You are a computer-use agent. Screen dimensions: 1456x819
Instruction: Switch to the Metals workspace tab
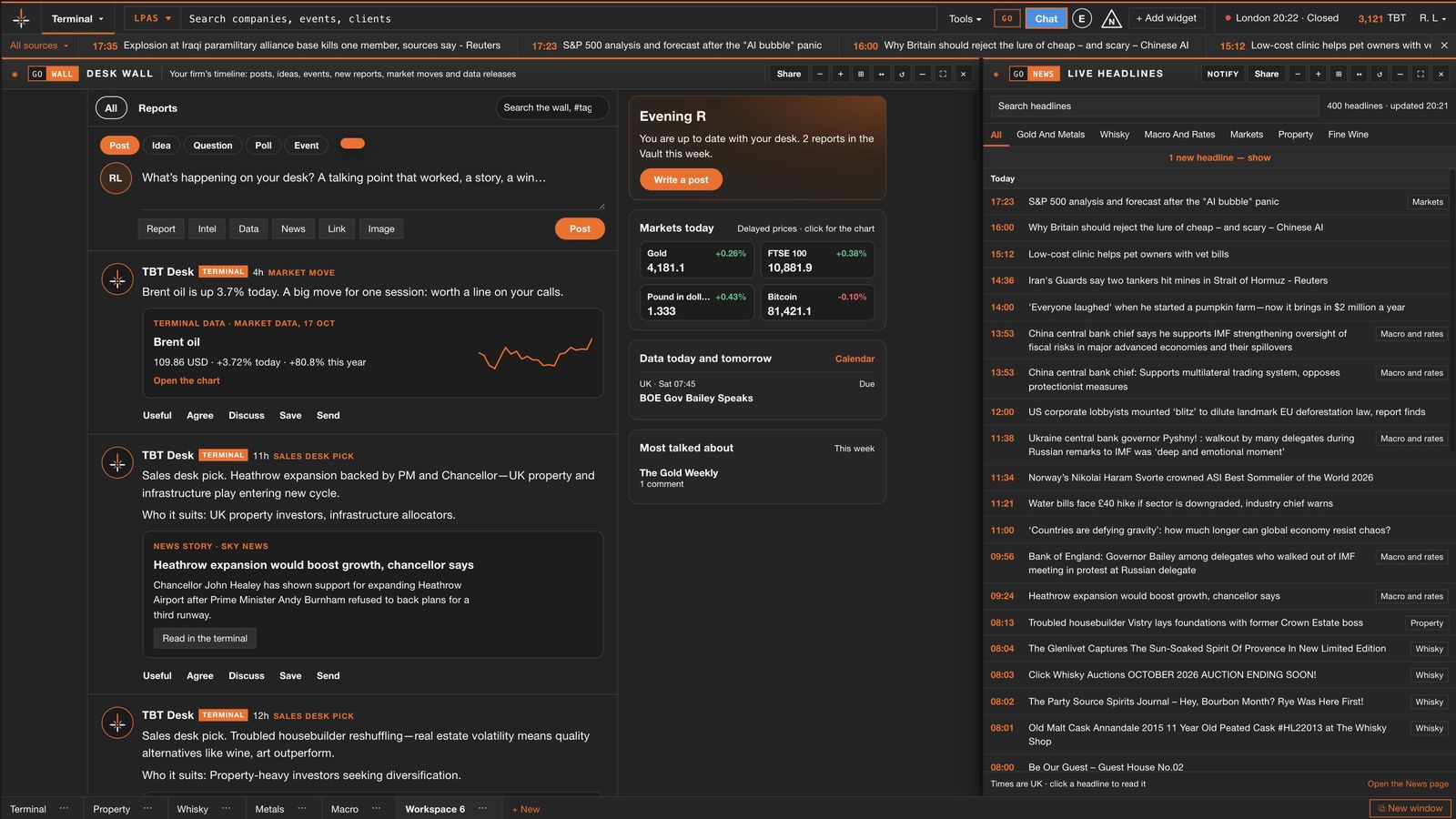[x=269, y=808]
